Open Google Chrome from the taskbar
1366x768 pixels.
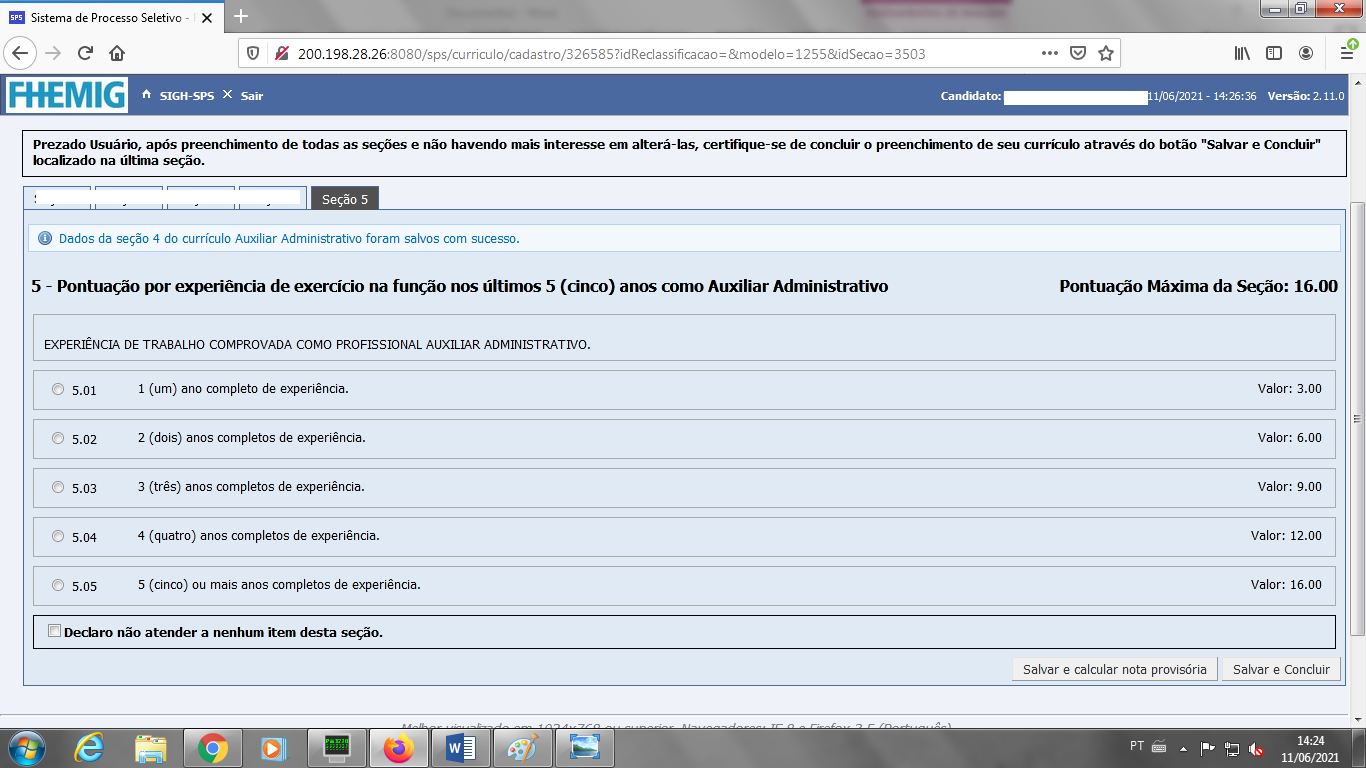click(x=212, y=748)
